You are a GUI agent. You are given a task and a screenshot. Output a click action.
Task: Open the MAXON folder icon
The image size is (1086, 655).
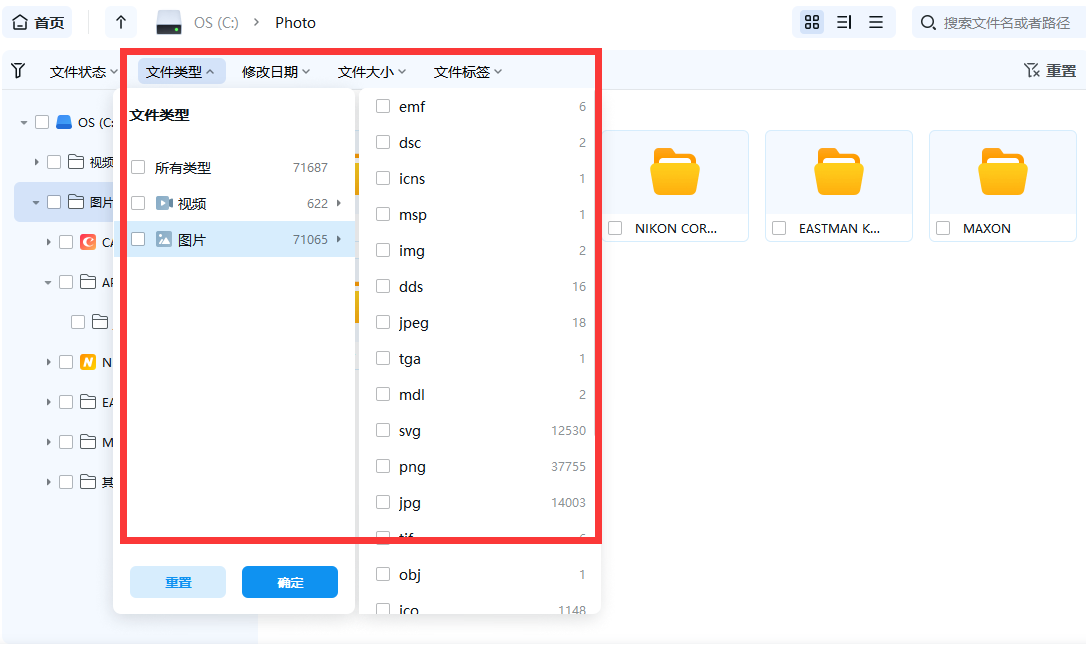(1002, 172)
